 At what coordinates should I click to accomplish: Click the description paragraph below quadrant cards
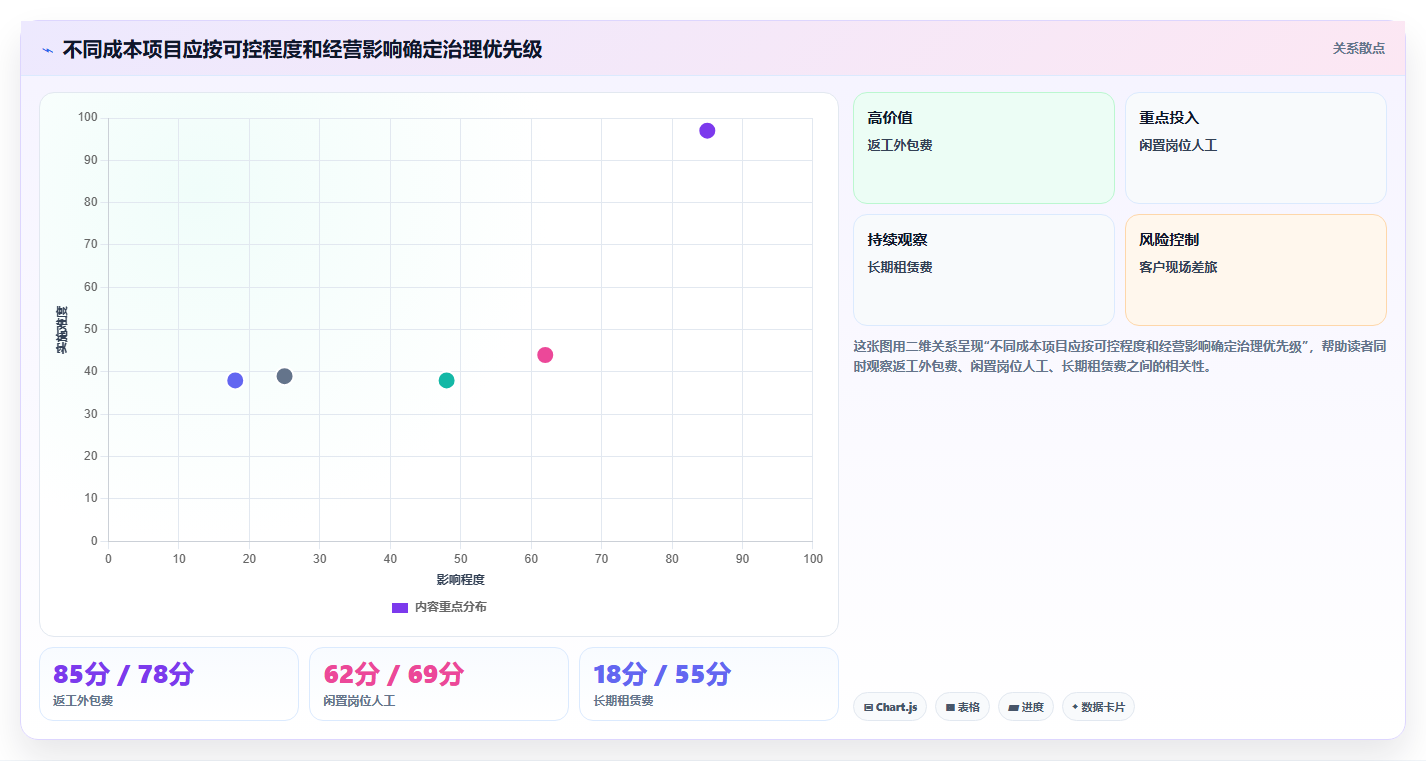pos(1119,356)
